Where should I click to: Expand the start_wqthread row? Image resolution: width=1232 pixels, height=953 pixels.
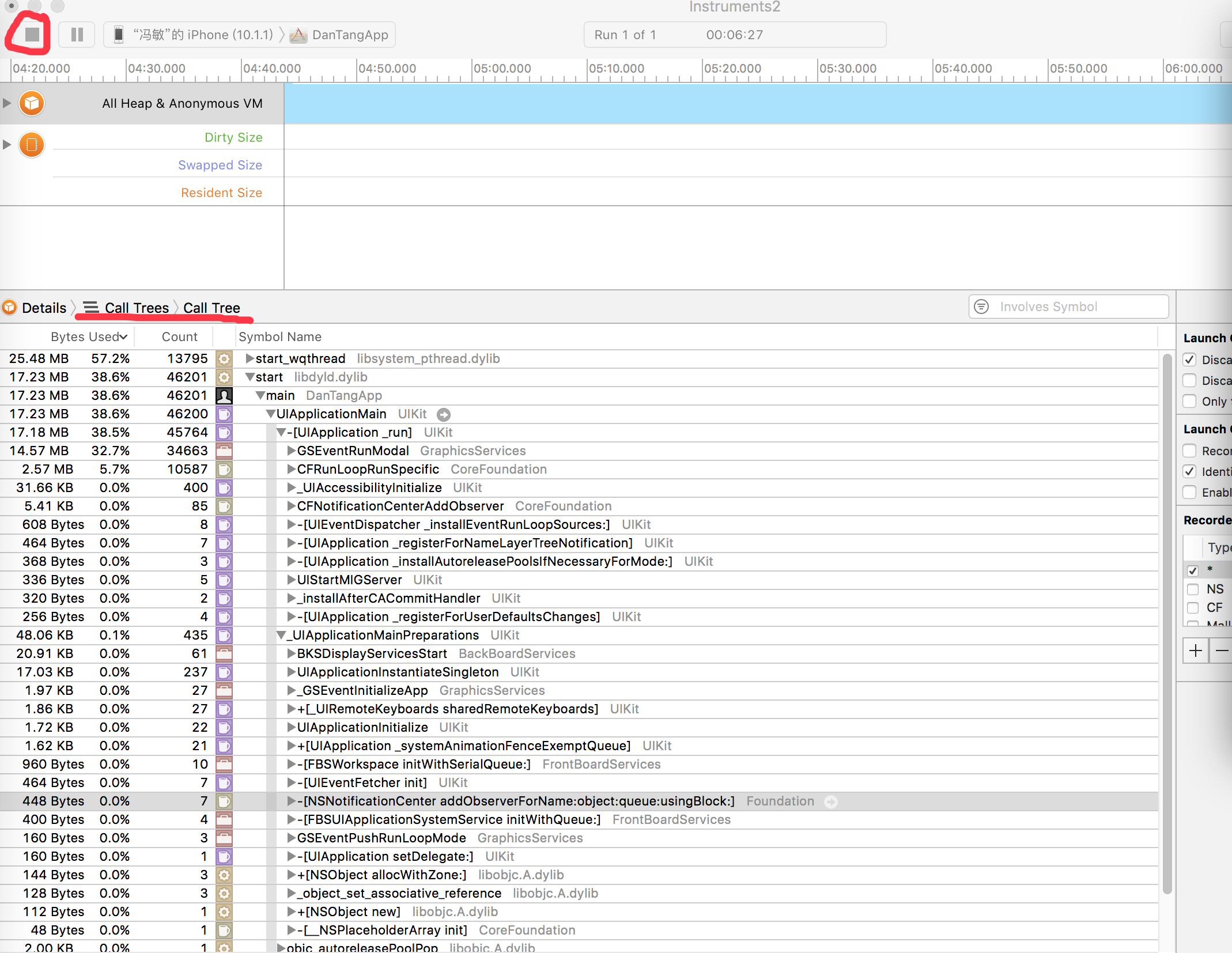[250, 358]
